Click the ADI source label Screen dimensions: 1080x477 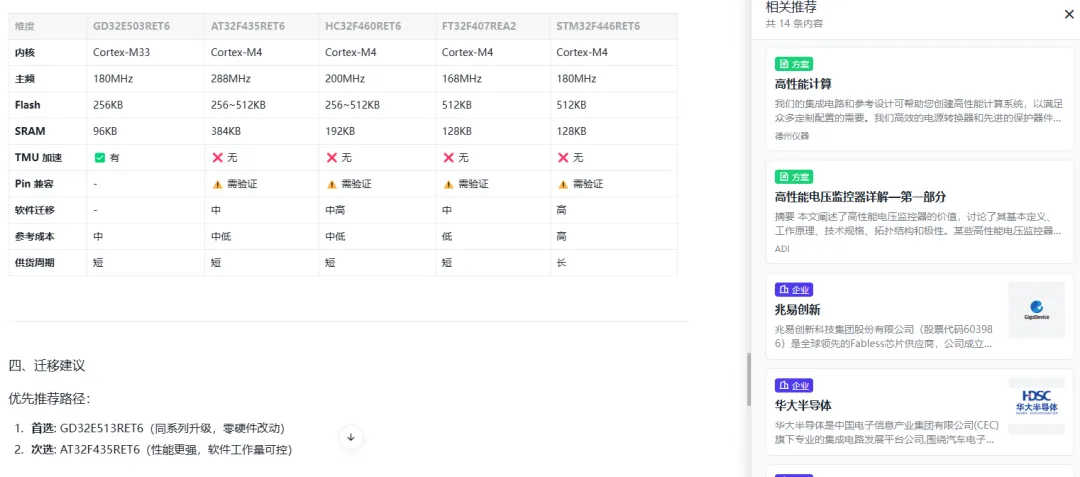point(782,248)
